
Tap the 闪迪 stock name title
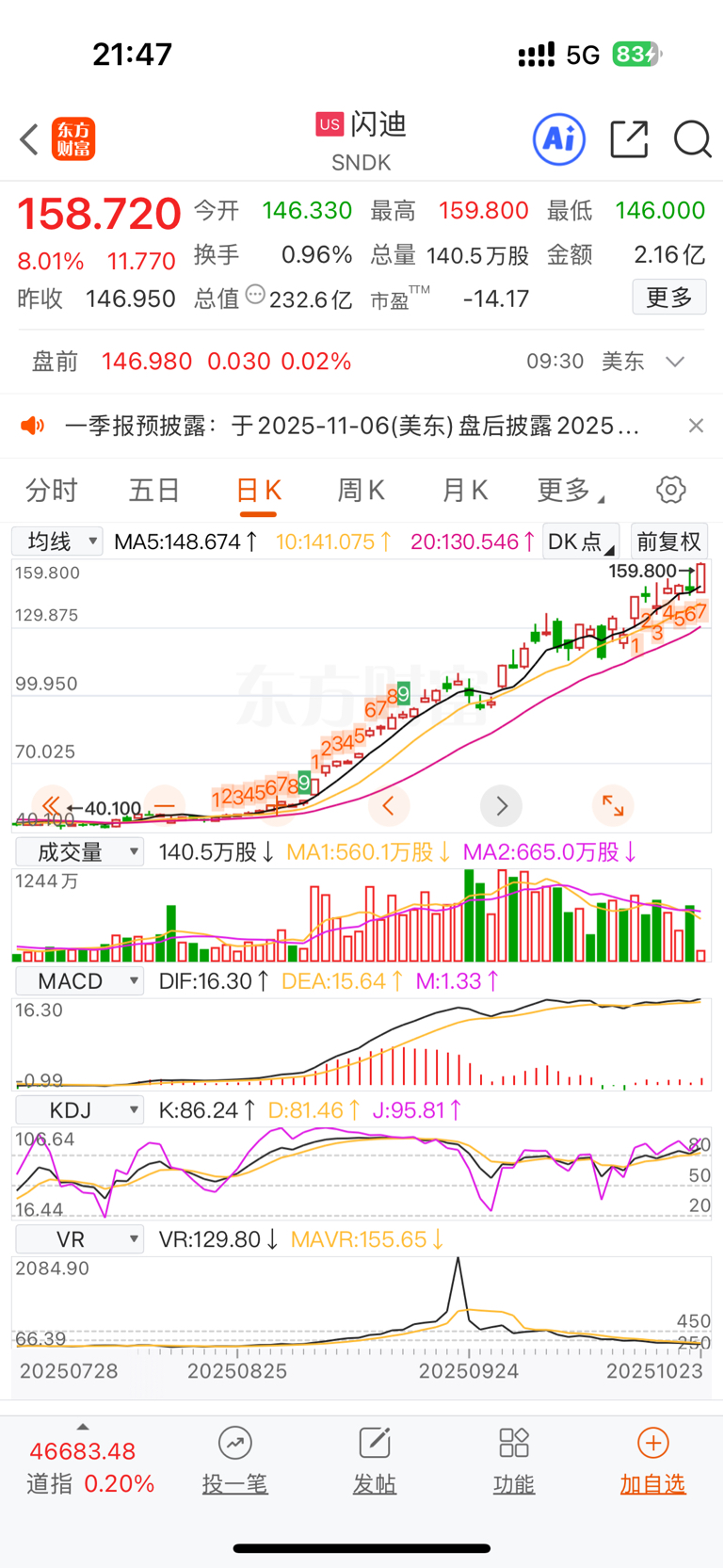click(x=378, y=123)
